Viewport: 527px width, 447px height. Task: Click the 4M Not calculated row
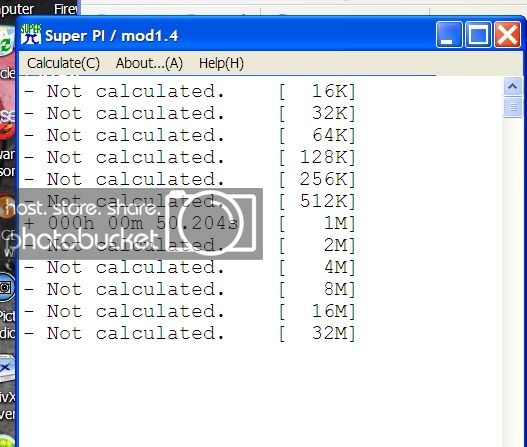[190, 268]
